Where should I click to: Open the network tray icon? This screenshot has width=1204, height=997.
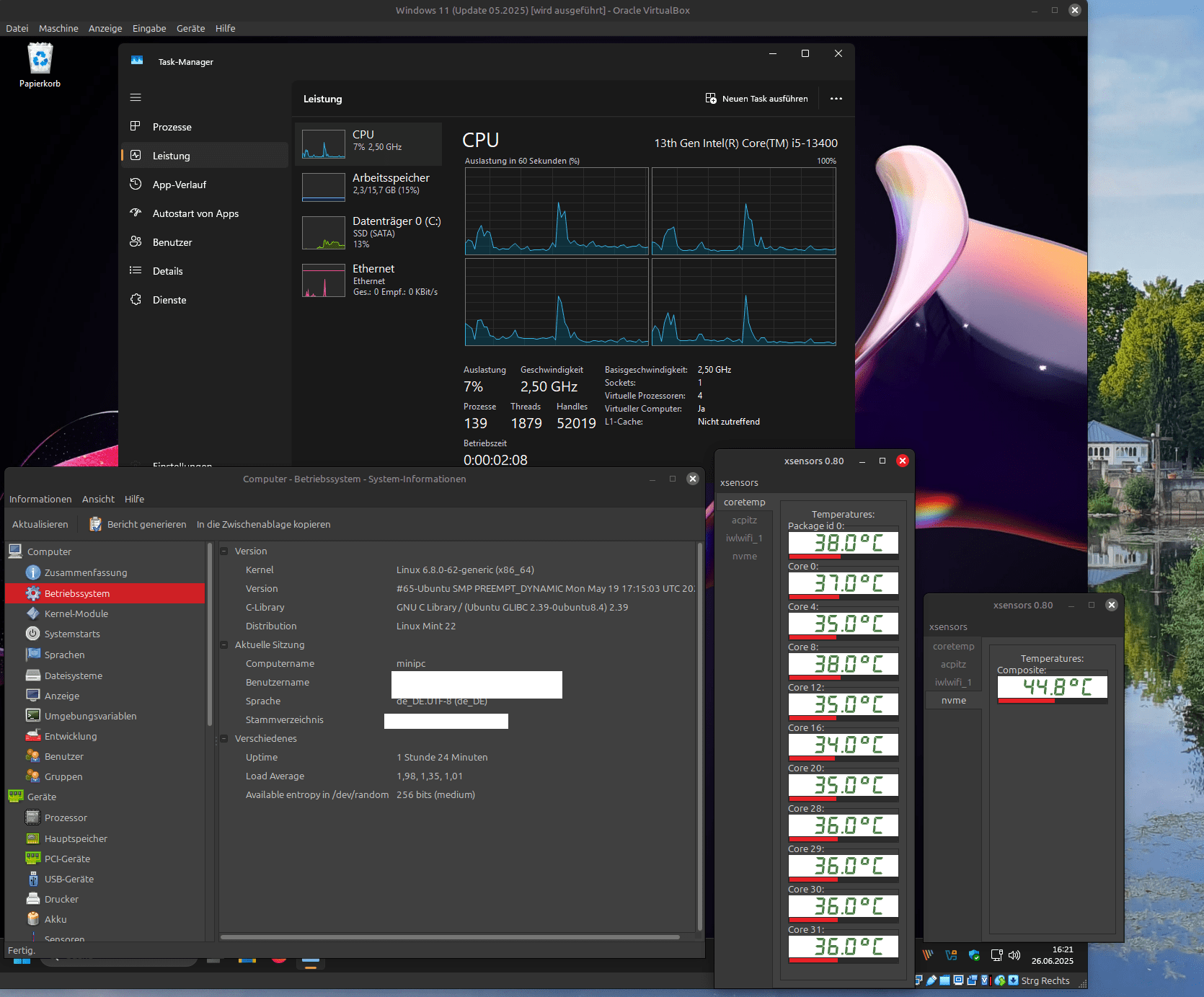click(x=996, y=955)
